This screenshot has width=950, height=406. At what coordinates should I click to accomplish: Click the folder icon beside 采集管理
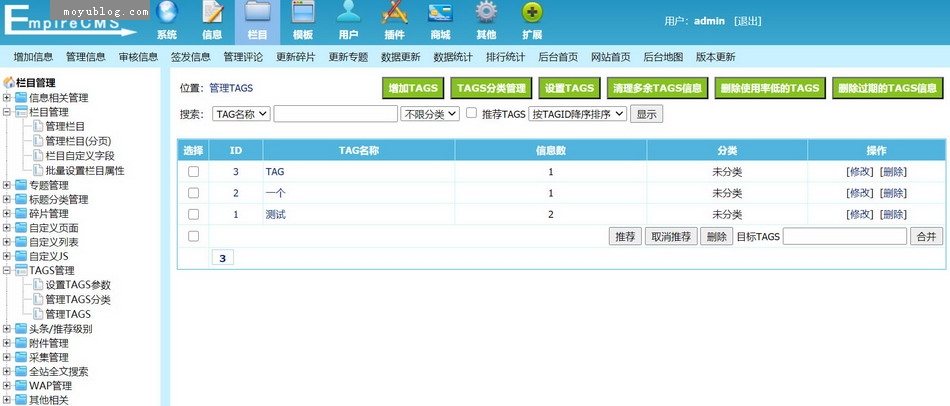click(x=21, y=358)
